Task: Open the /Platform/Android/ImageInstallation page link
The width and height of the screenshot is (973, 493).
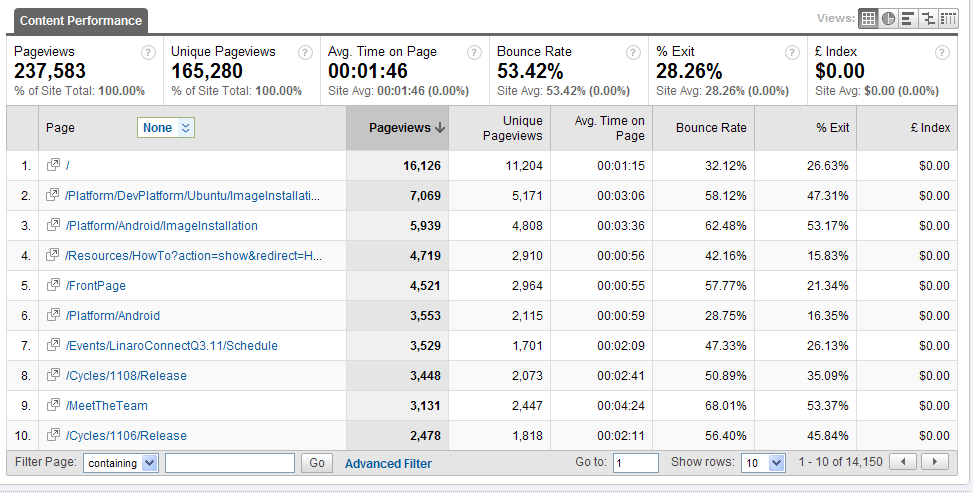Action: click(161, 226)
